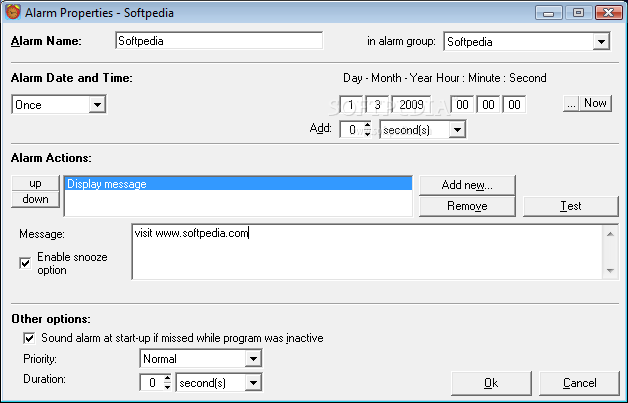Click the Duration value input field
Viewport: 628px width, 403px height.
[152, 383]
